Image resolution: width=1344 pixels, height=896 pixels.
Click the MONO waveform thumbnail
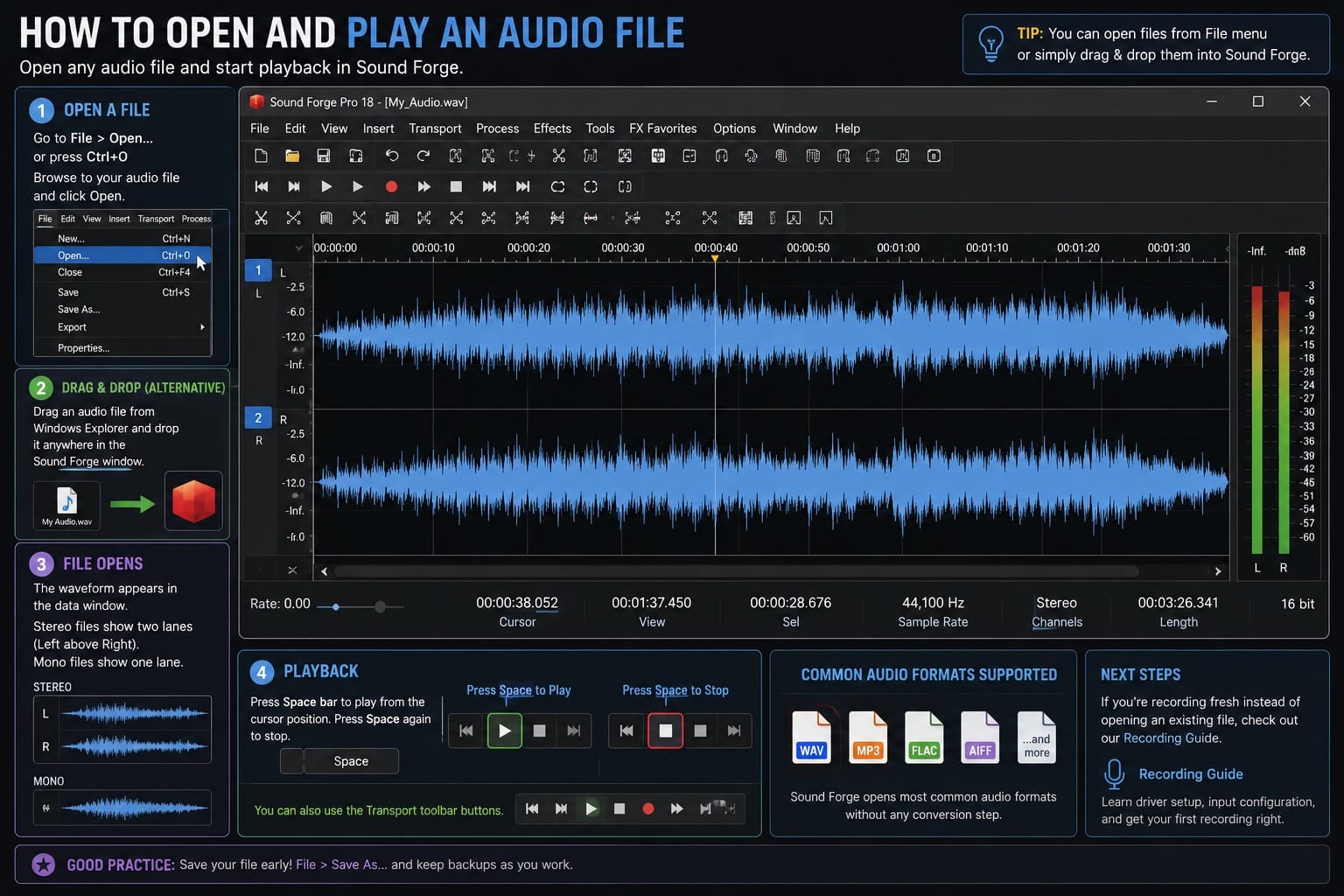122,808
